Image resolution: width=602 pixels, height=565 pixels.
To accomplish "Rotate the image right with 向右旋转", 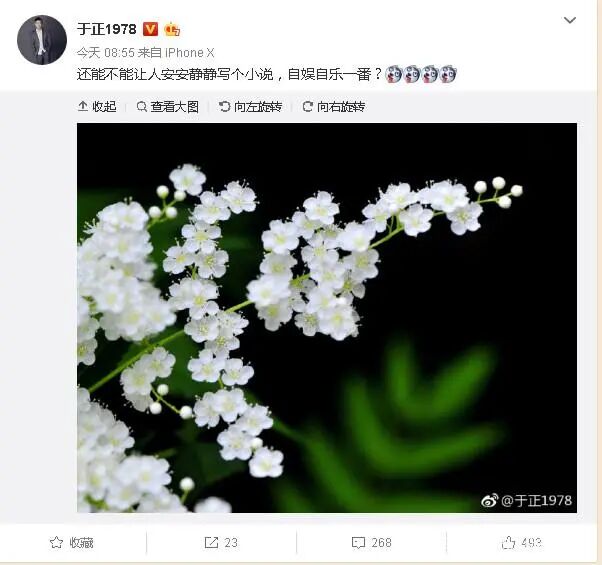I will pos(333,107).
